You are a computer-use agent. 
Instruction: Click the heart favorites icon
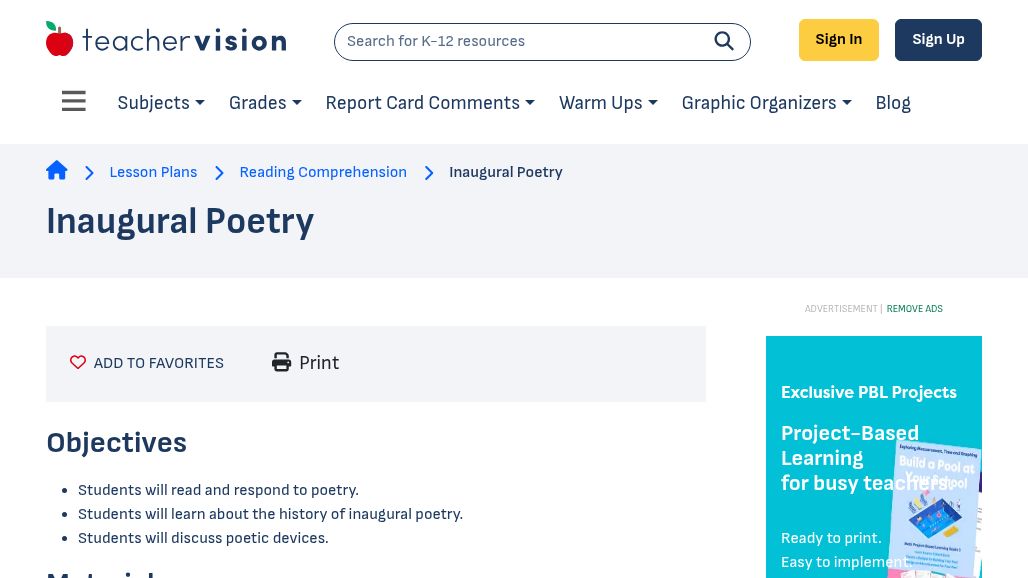tap(78, 363)
